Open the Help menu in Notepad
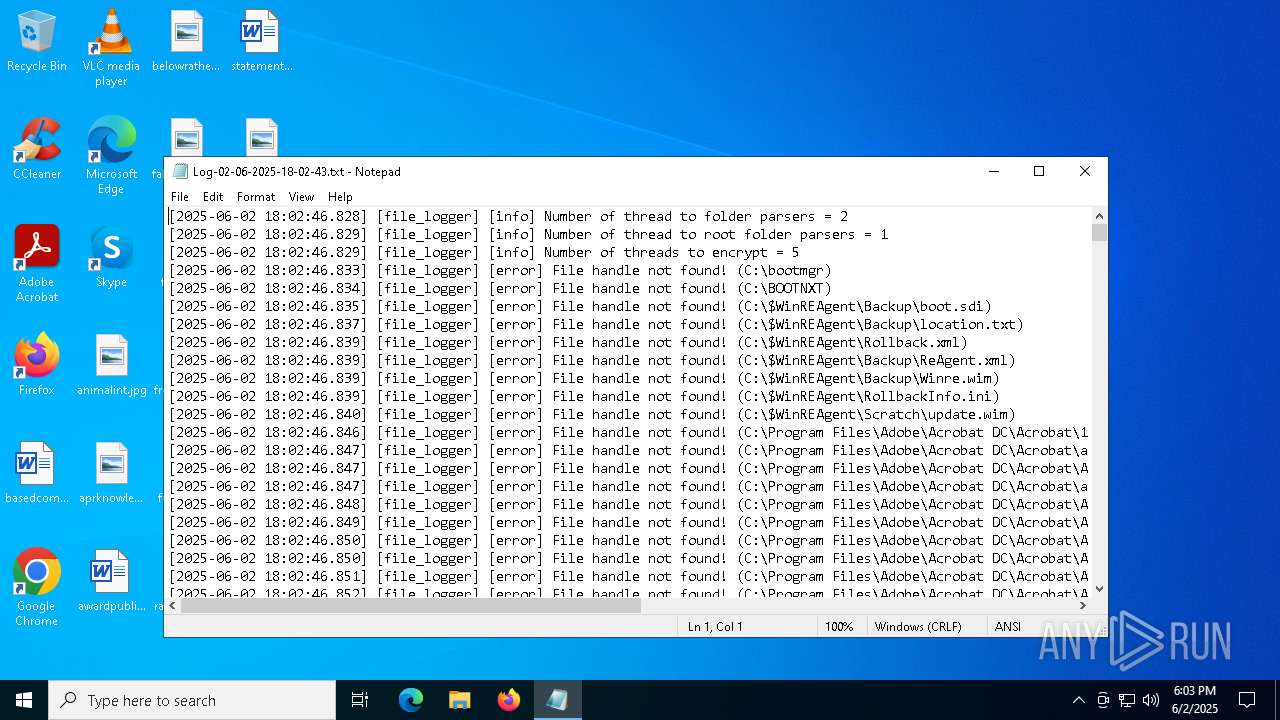1280x720 pixels. pyautogui.click(x=340, y=197)
